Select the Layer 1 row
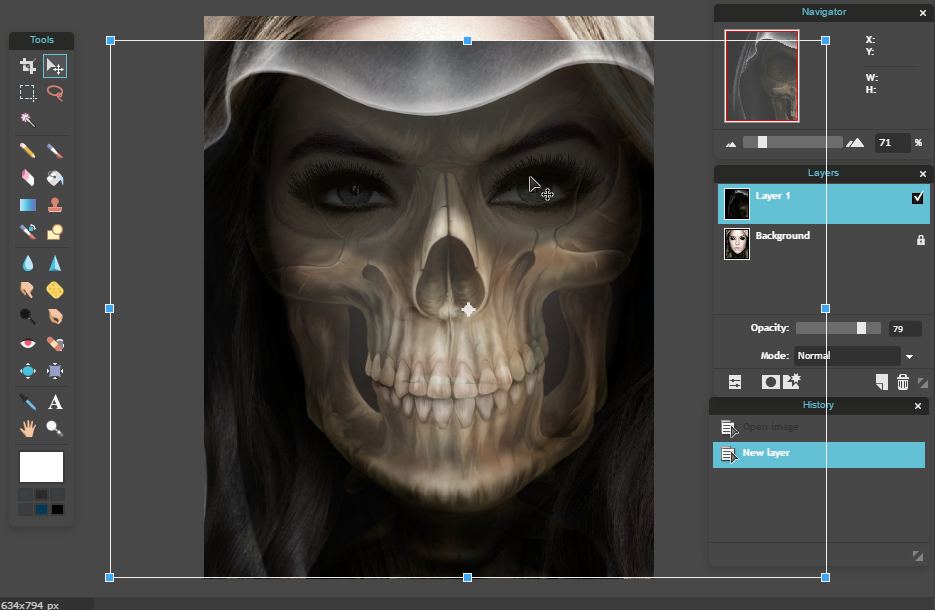This screenshot has height=610, width=935. (823, 204)
